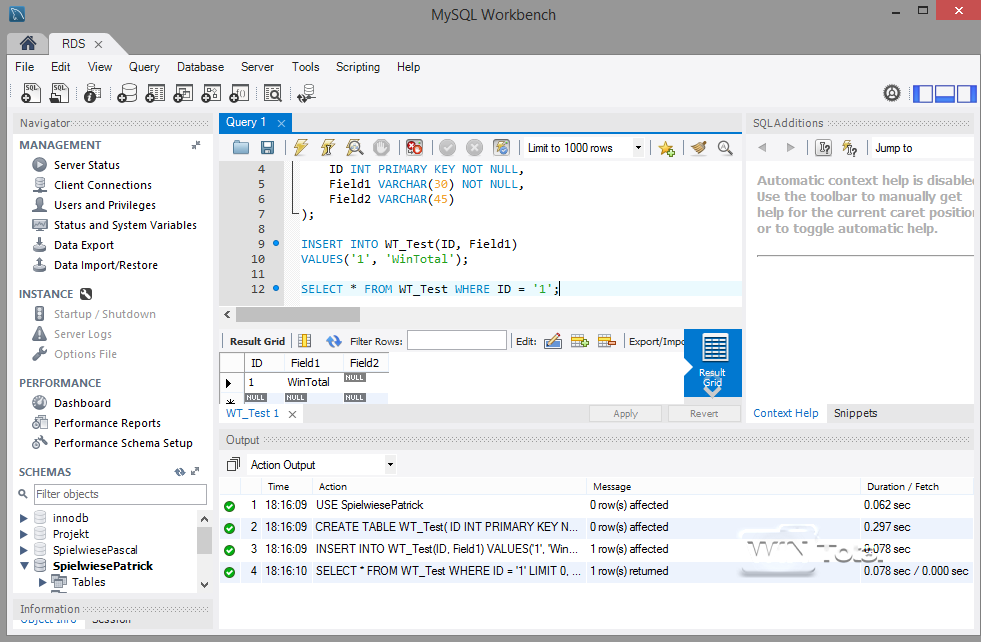Toggle autocommit mode button in query toolbar
The width and height of the screenshot is (981, 642).
[501, 148]
